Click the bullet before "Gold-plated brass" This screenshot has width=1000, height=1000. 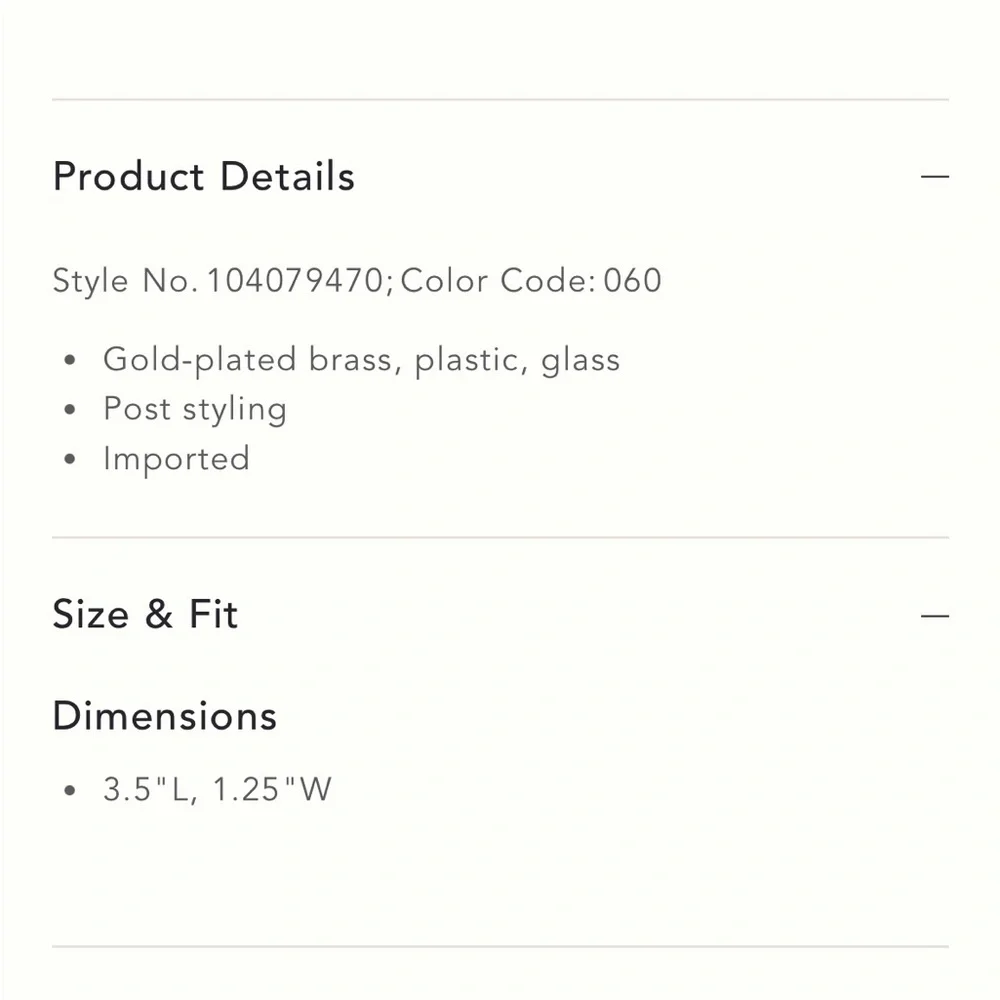click(69, 361)
